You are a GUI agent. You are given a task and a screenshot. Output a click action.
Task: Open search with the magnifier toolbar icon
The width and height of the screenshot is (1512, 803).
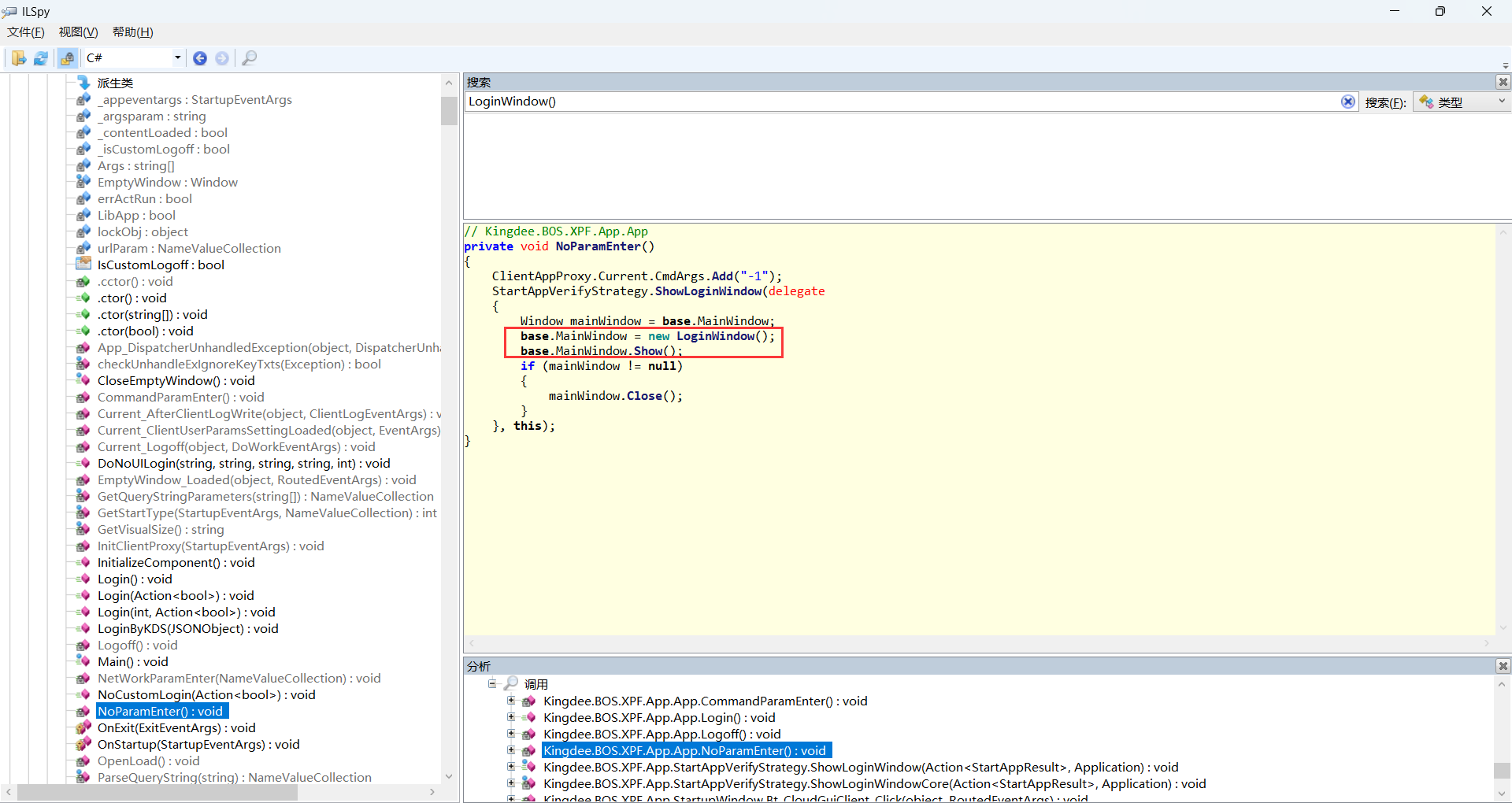tap(250, 58)
